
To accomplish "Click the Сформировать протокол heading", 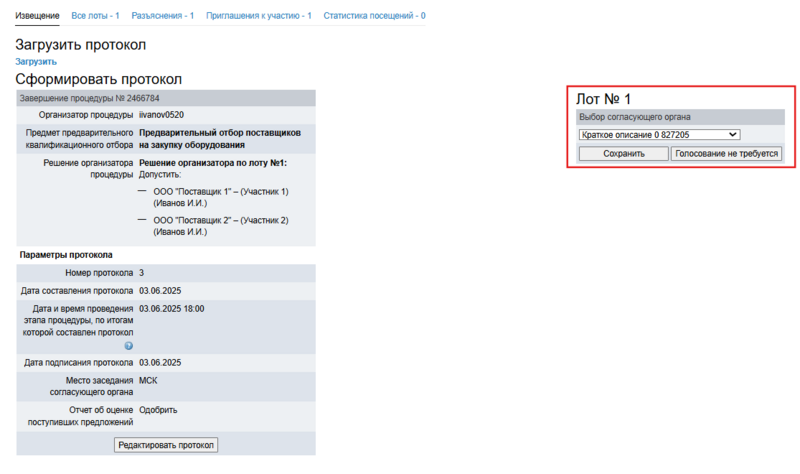I will click(98, 78).
